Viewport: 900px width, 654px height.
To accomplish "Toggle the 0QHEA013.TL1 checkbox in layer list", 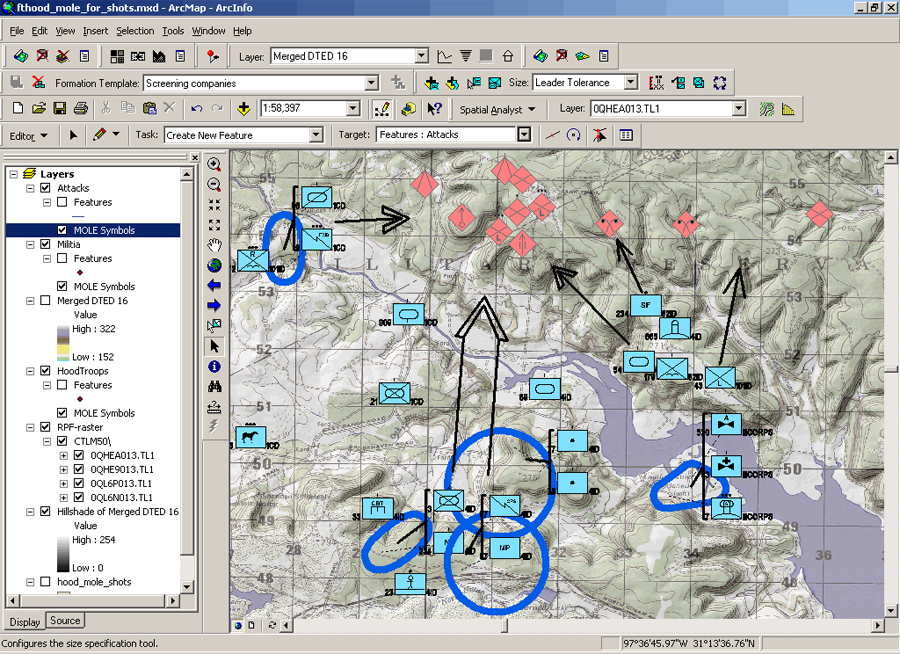I will click(x=79, y=455).
